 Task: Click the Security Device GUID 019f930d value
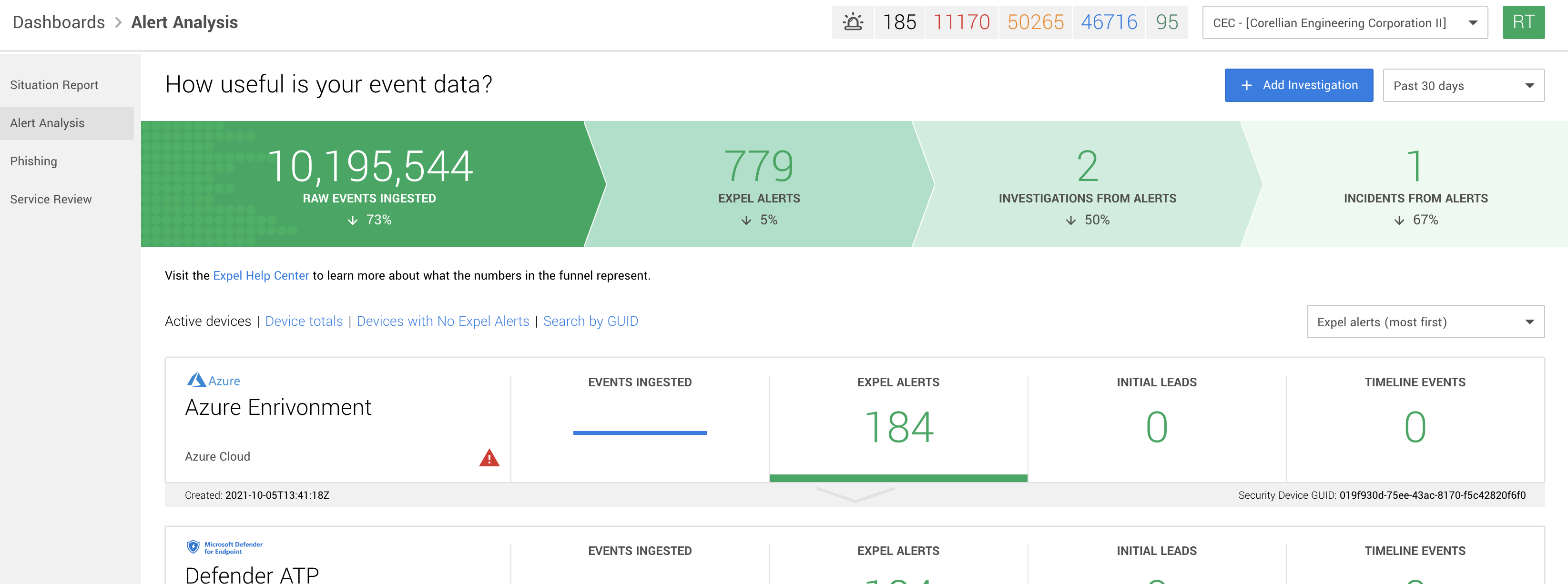[1432, 495]
